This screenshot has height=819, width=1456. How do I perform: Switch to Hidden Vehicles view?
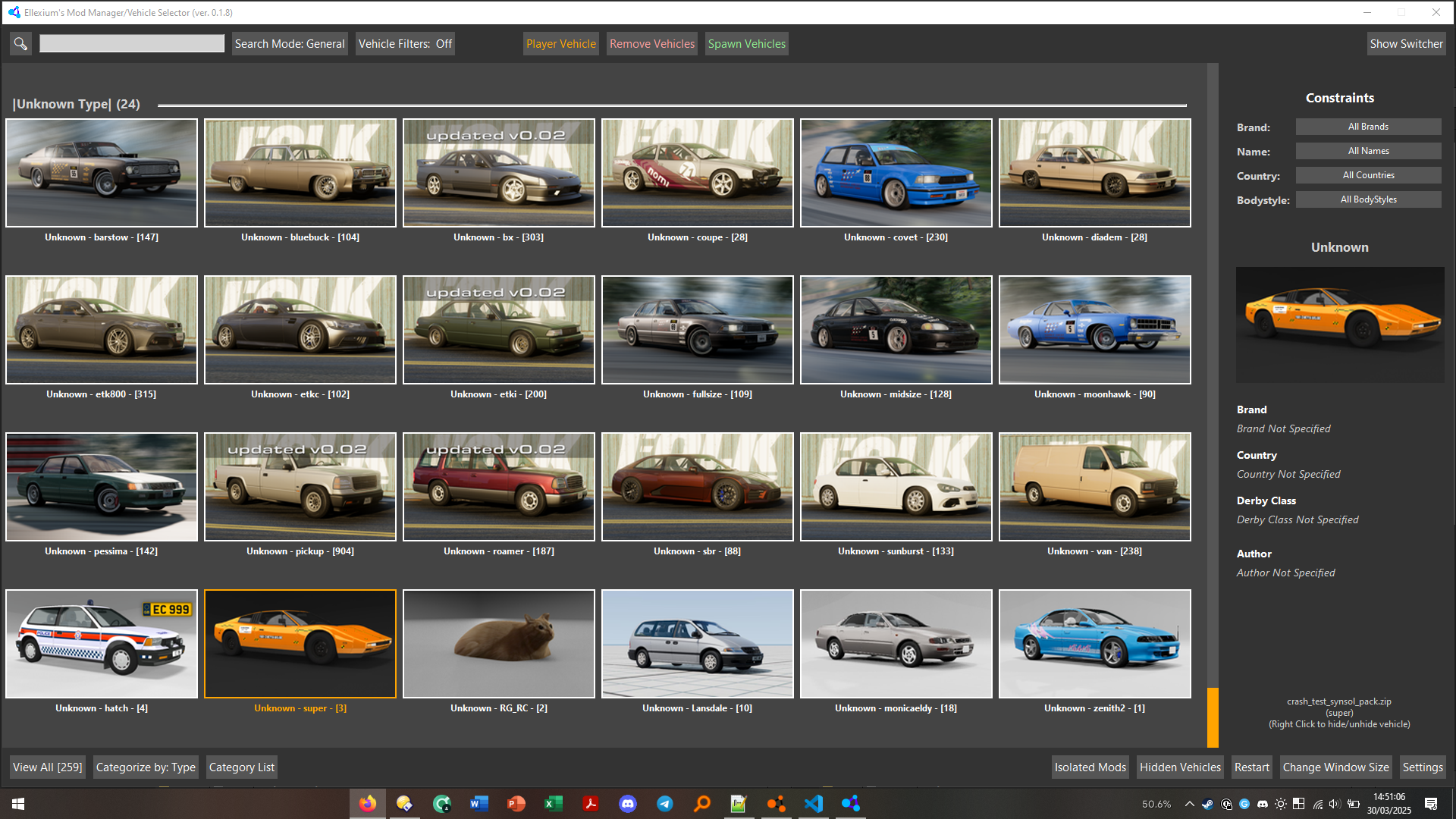pyautogui.click(x=1180, y=767)
